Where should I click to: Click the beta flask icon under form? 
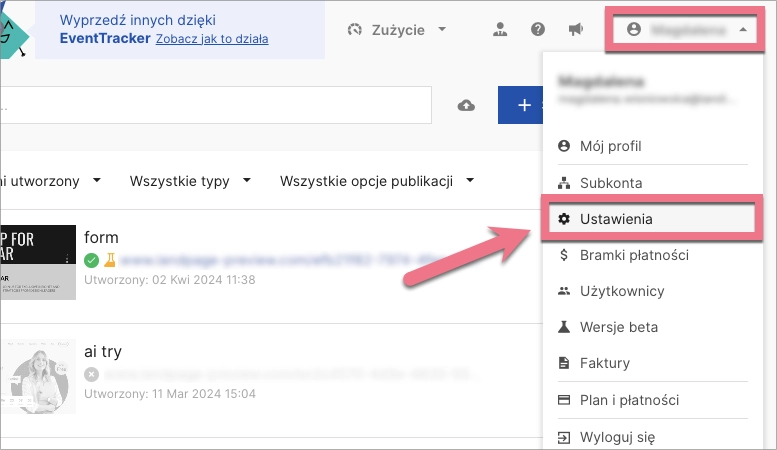coord(110,260)
